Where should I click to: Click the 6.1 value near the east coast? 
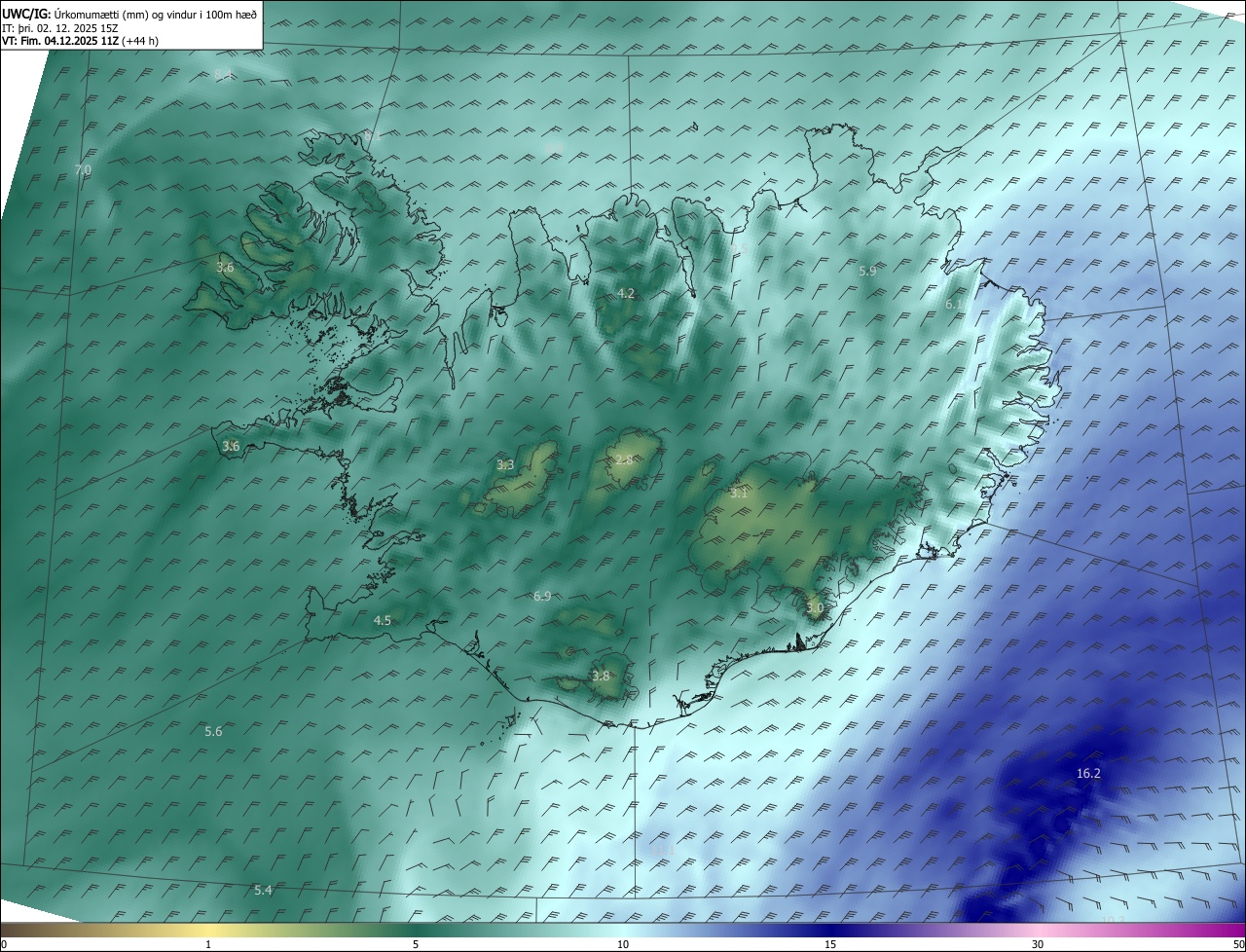click(954, 305)
